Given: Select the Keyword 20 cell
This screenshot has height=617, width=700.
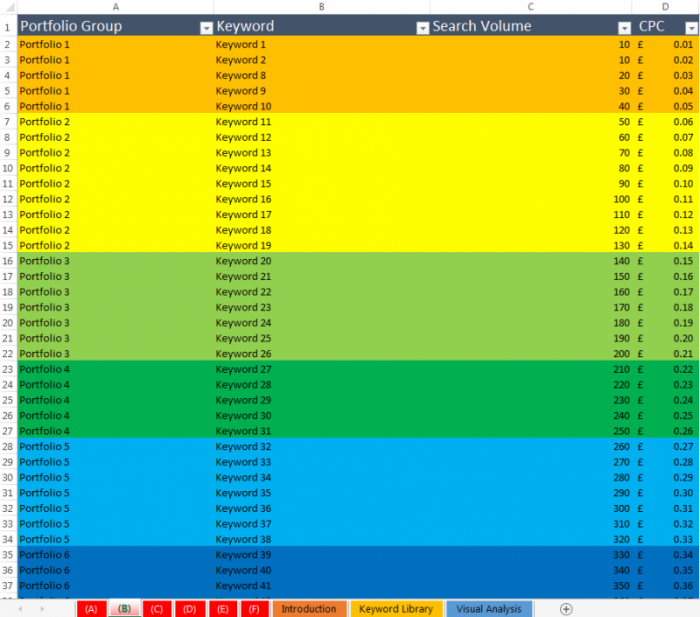Looking at the screenshot, I should click(321, 261).
